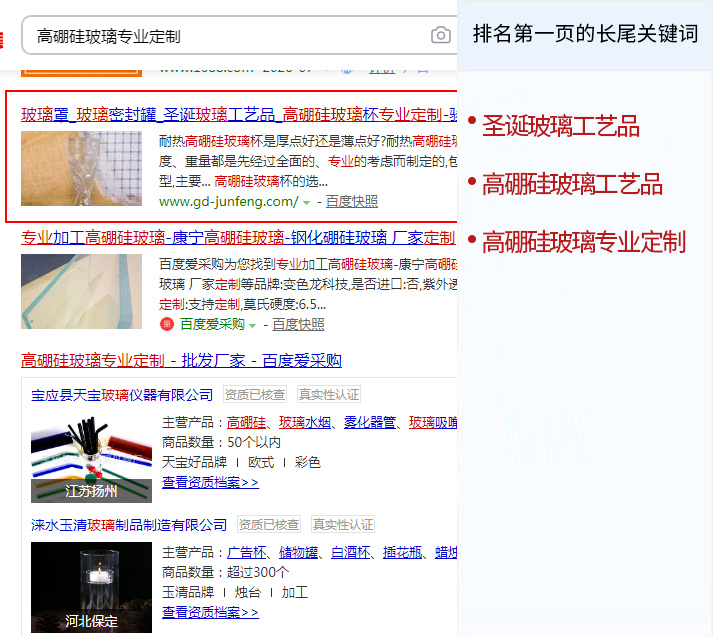Open the glass sheet thumbnail image
Screen dimensions: 713x637
pyautogui.click(x=81, y=291)
